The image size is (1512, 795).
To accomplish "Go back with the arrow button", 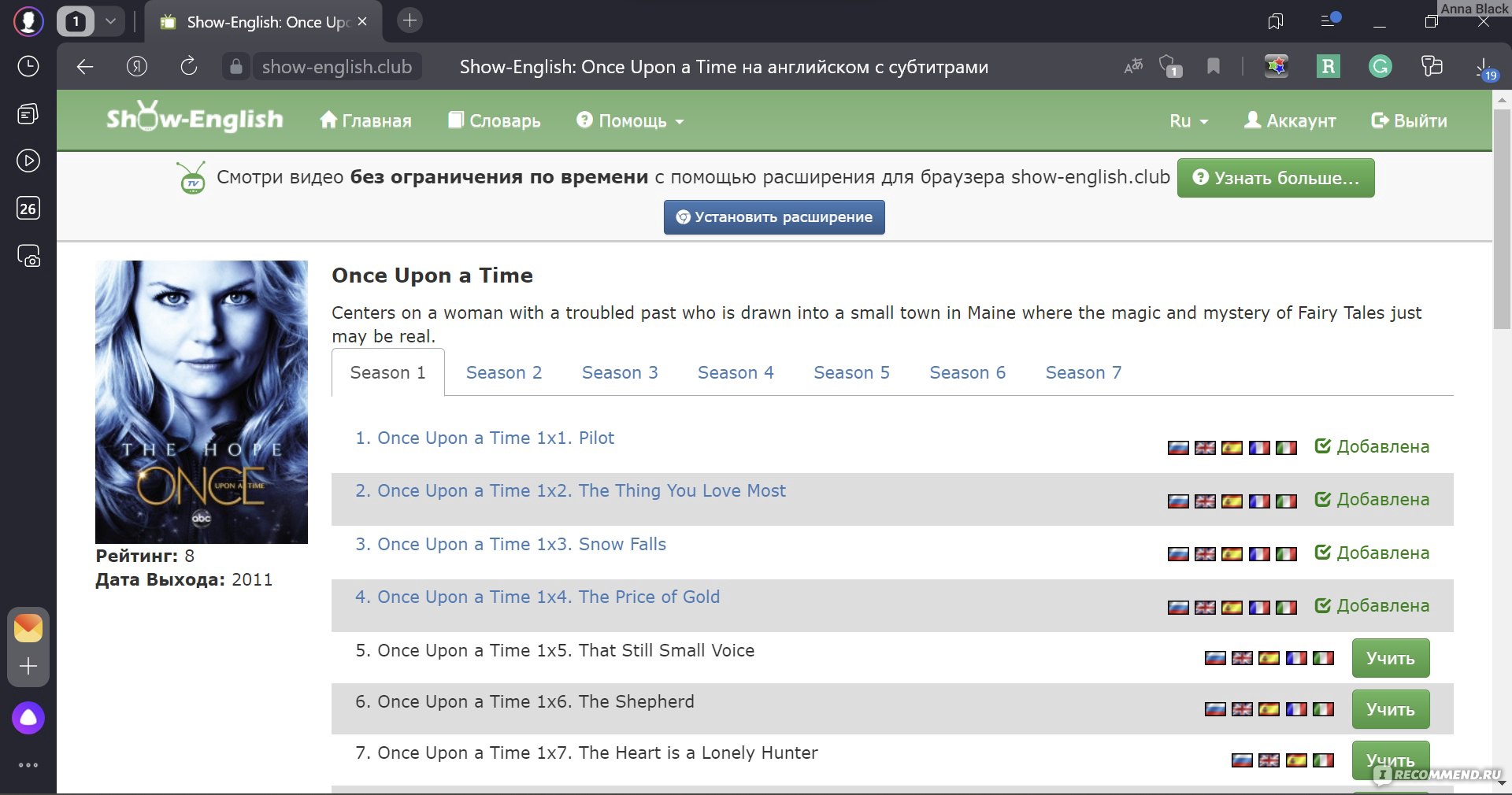I will [85, 67].
